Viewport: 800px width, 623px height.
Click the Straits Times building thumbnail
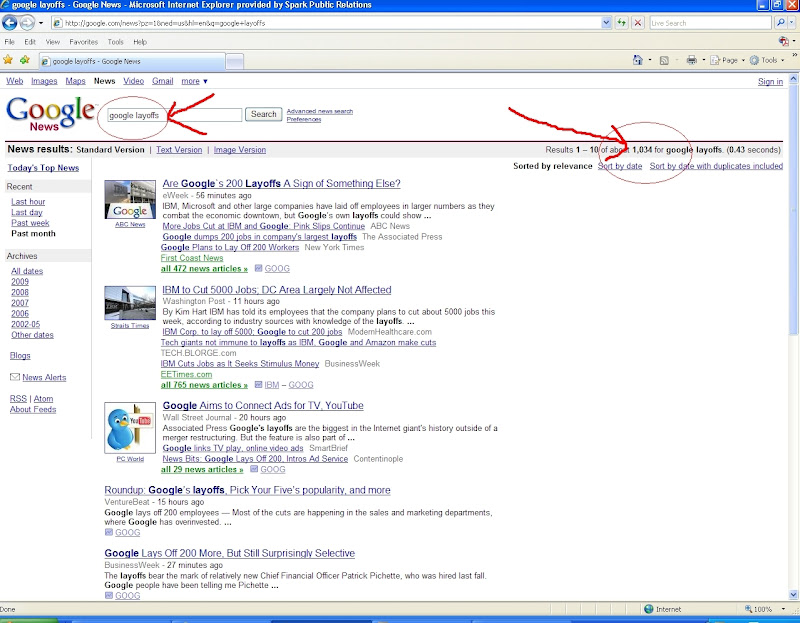tap(130, 303)
